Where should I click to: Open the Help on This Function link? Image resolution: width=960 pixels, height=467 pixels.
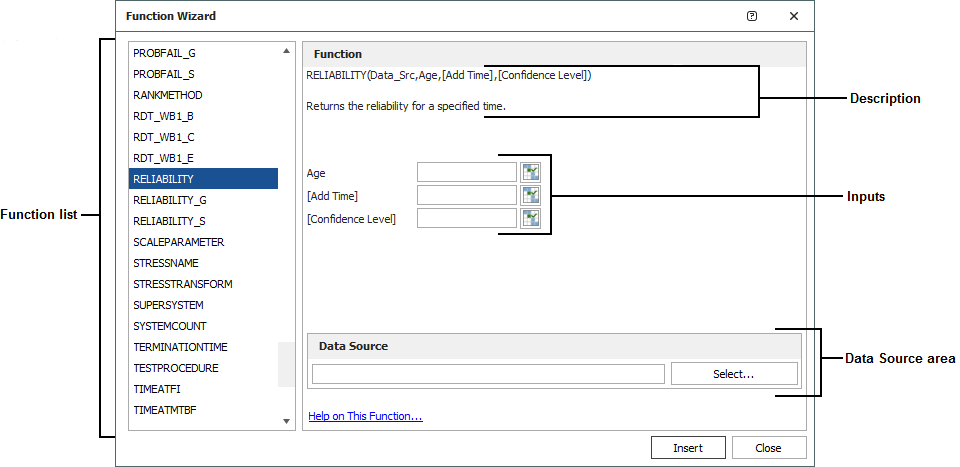point(365,416)
